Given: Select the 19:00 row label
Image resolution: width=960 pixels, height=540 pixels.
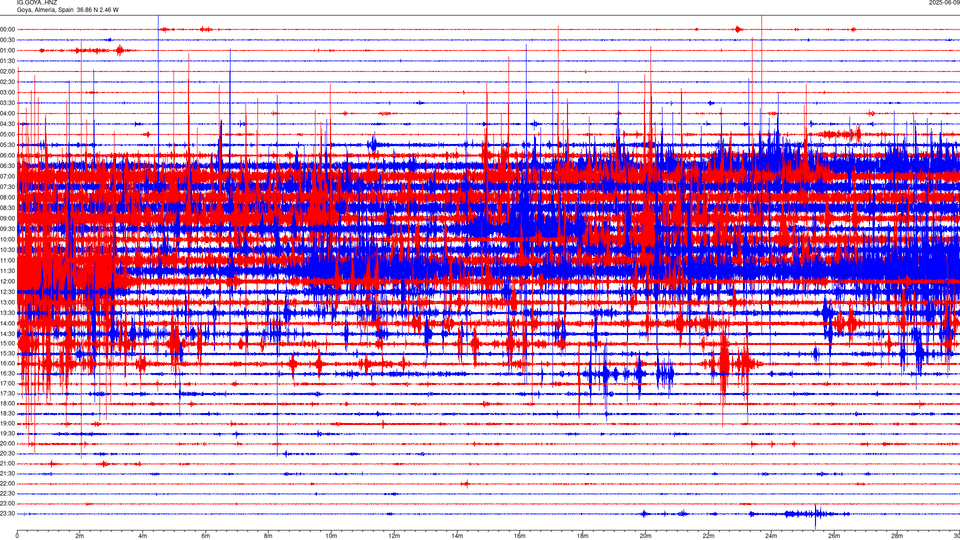Looking at the screenshot, I should (7, 424).
